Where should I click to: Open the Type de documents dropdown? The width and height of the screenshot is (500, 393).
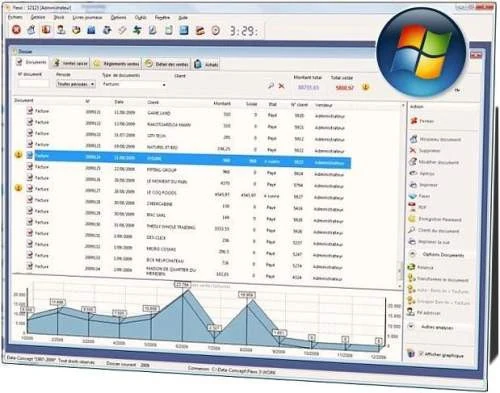pos(134,85)
